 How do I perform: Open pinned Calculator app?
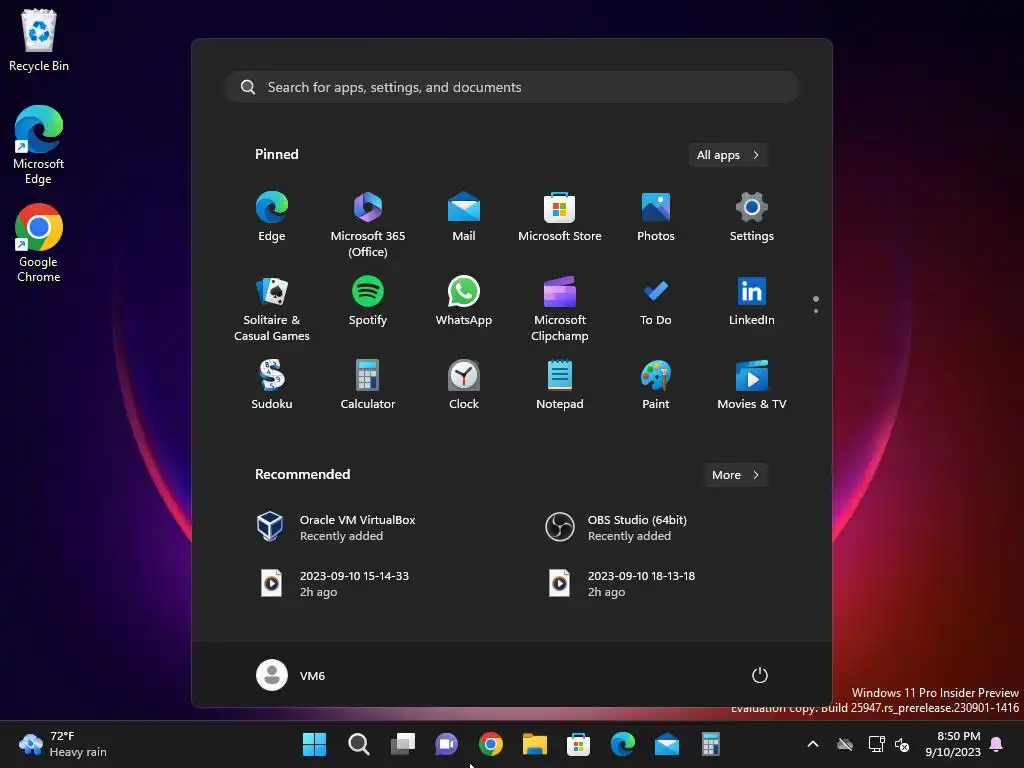coord(368,385)
